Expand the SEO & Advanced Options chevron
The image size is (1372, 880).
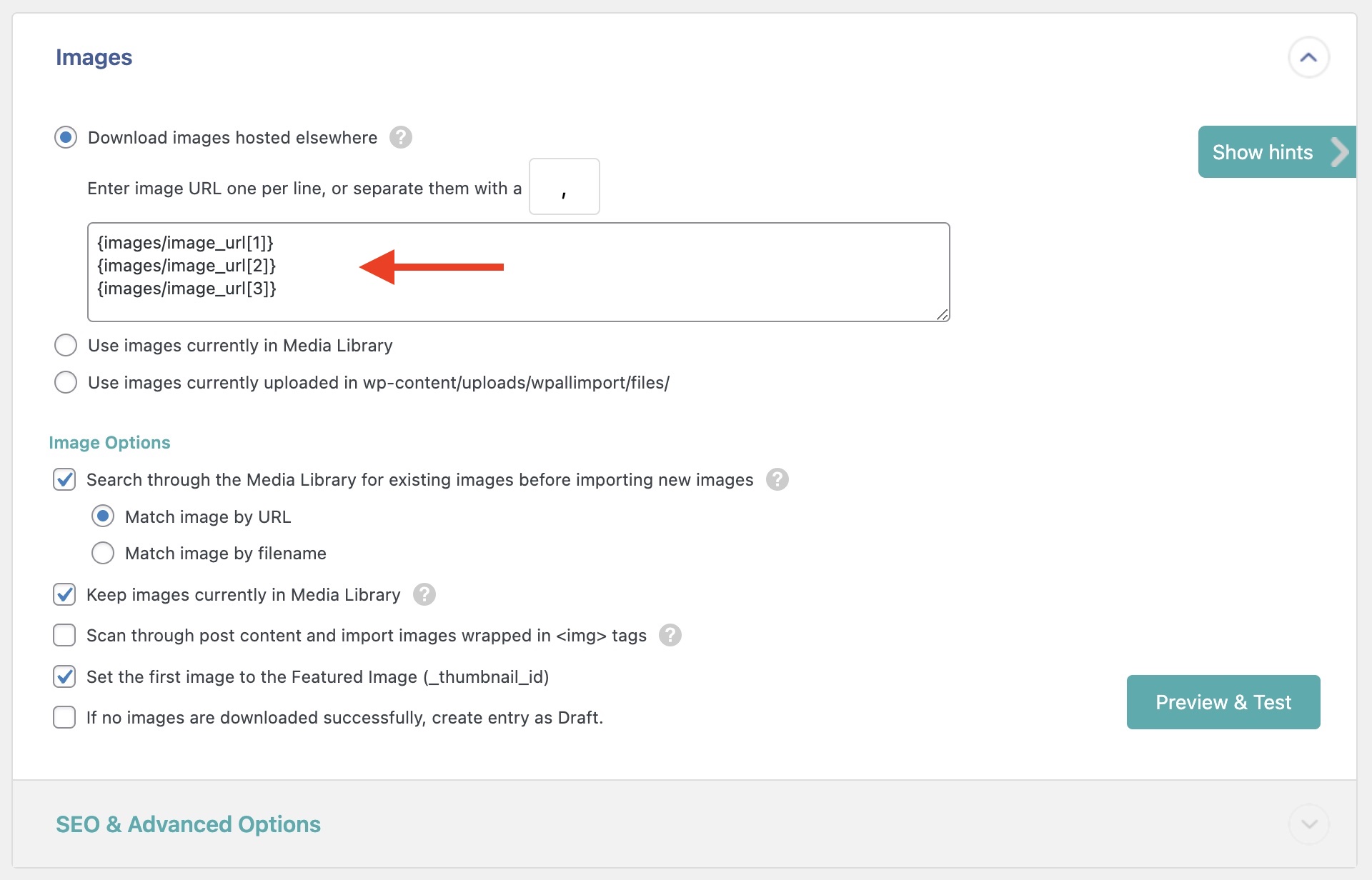coord(1308,824)
